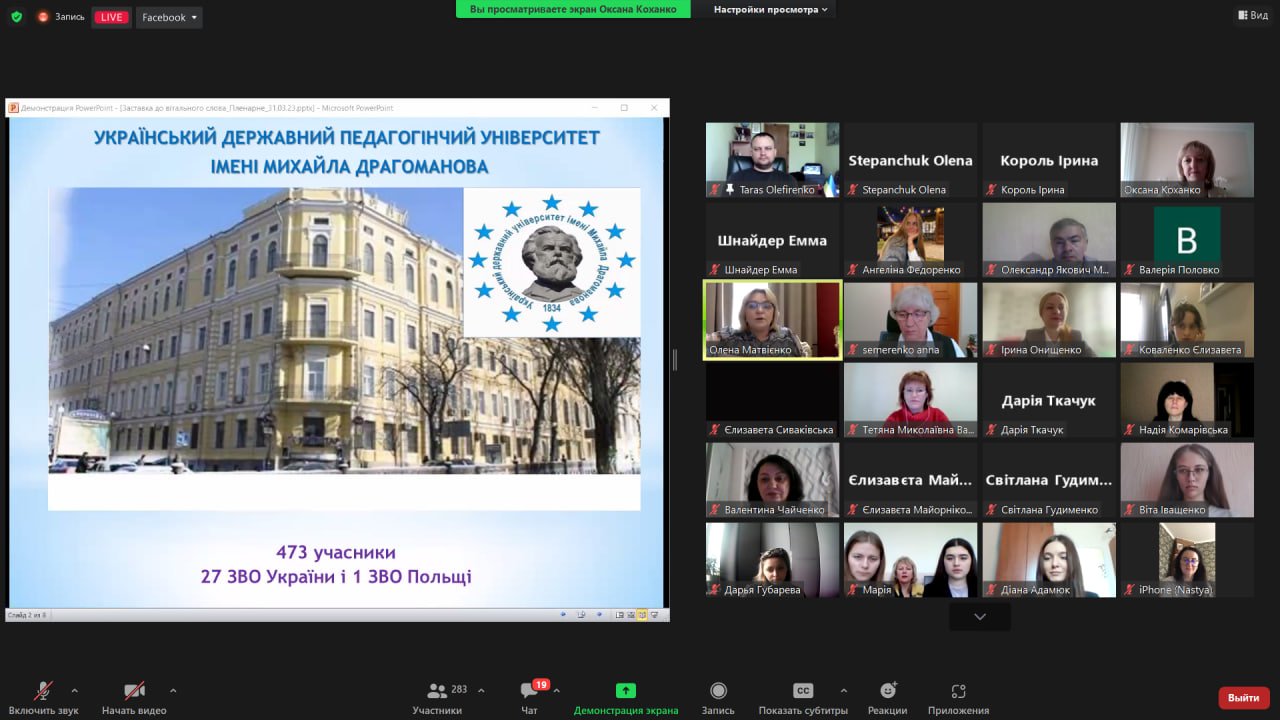The width and height of the screenshot is (1280, 720).
Task: Select Оксана Коханко's video tile
Action: (x=1187, y=160)
